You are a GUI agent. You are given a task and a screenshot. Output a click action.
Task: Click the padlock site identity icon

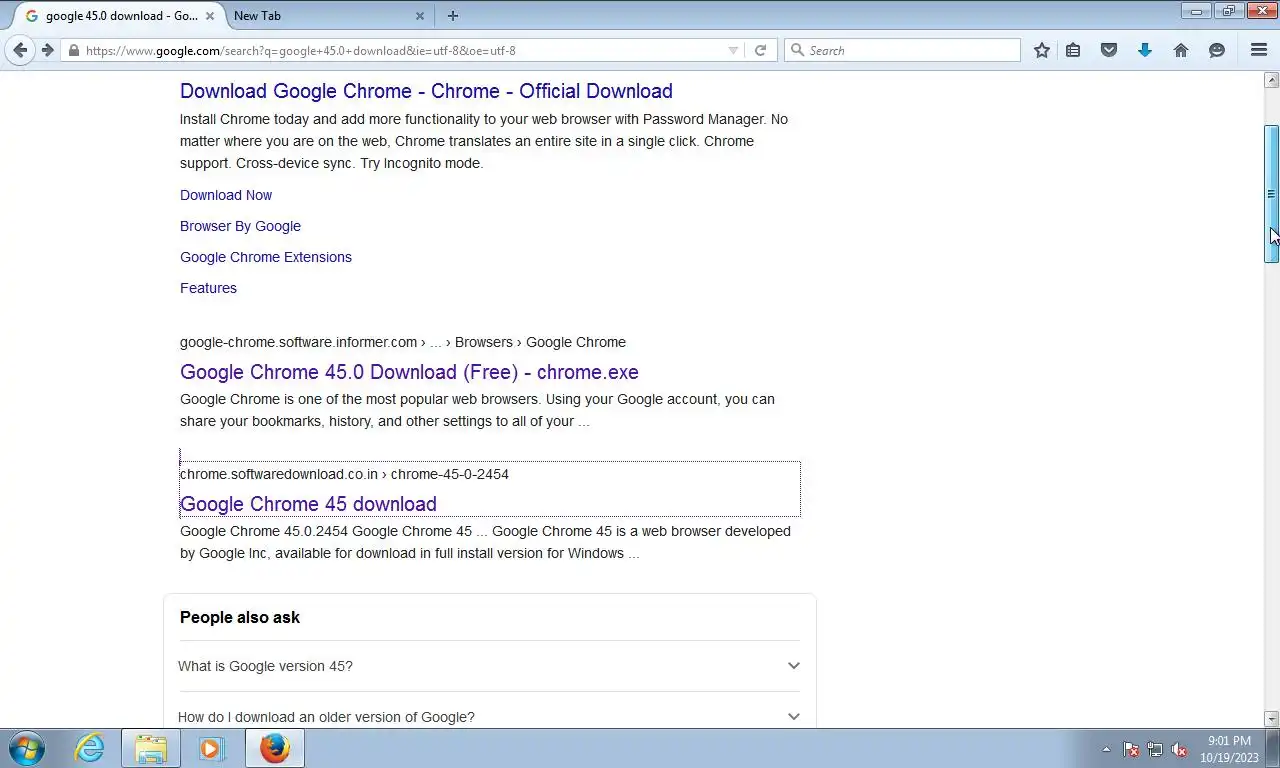[73, 50]
